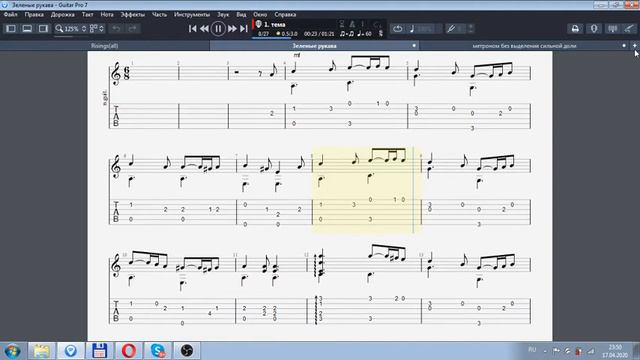640x360 pixels.
Task: Close the метроном tab dot
Action: point(624,46)
